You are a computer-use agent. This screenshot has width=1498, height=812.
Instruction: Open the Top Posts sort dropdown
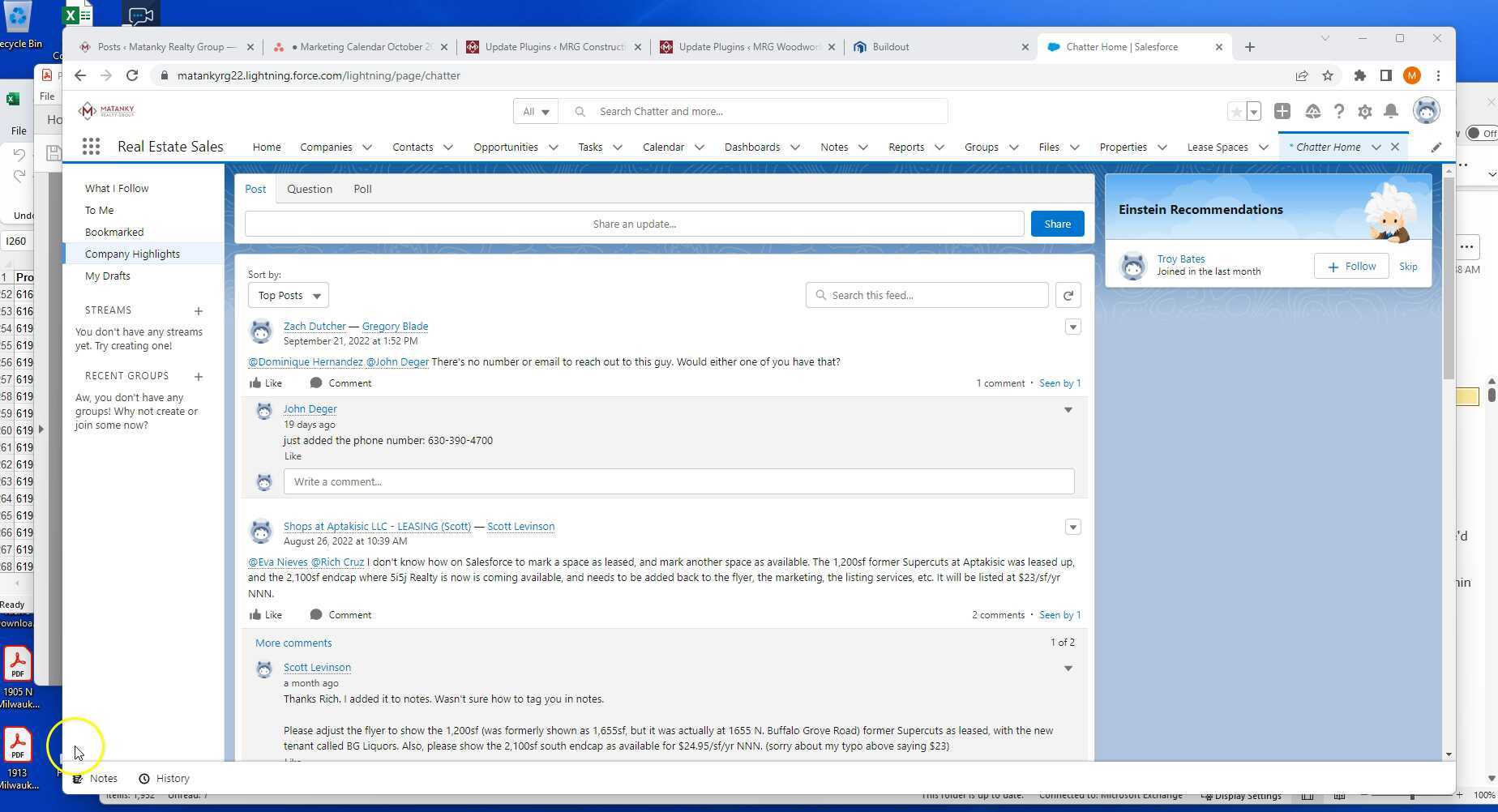tap(288, 295)
